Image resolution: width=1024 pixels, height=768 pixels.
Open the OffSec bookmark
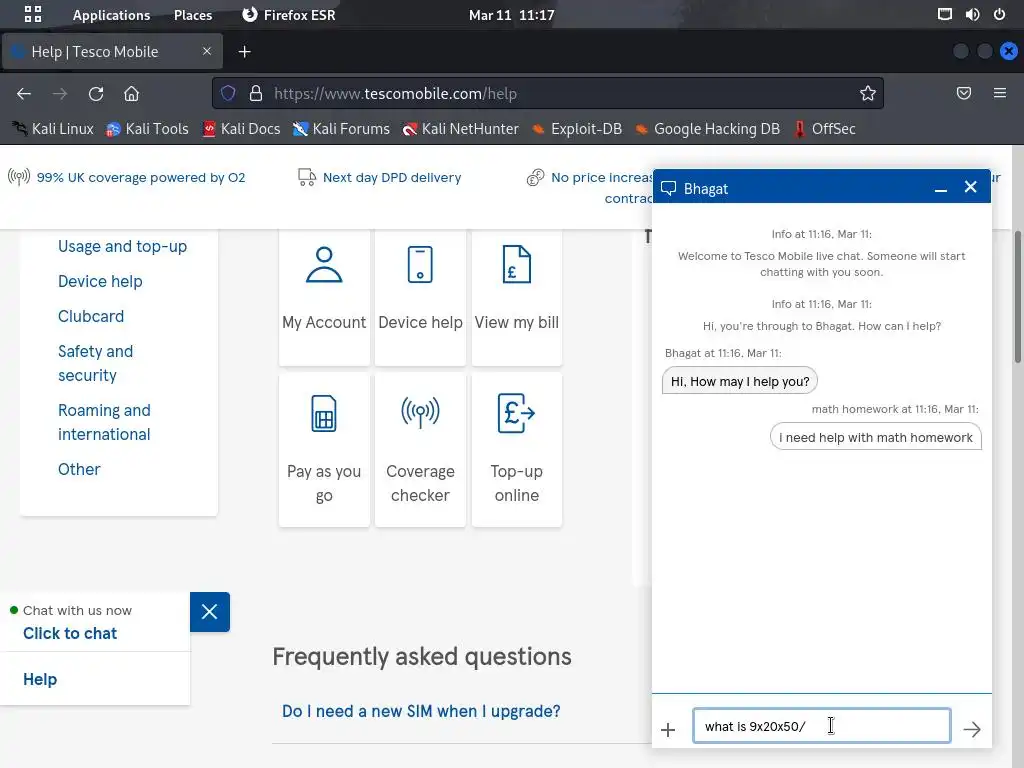825,129
